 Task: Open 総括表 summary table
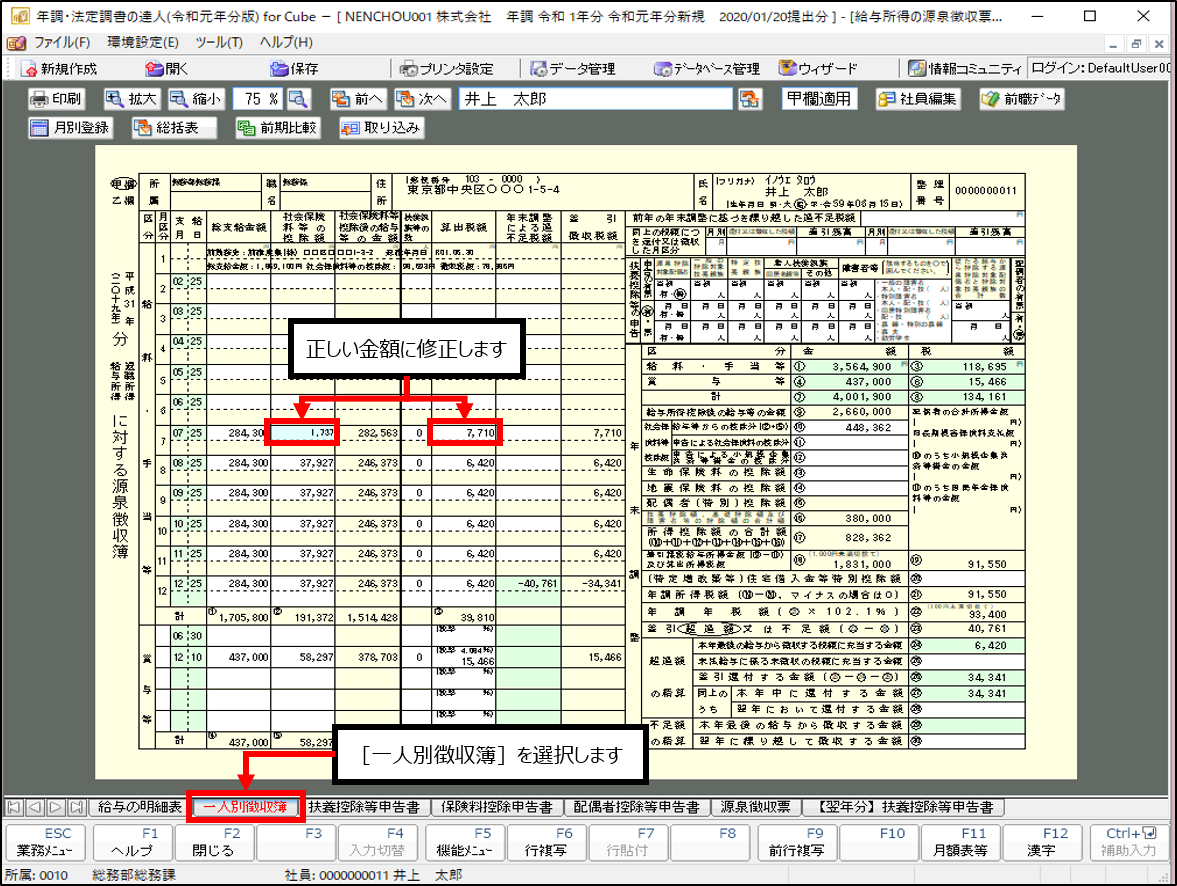click(174, 128)
